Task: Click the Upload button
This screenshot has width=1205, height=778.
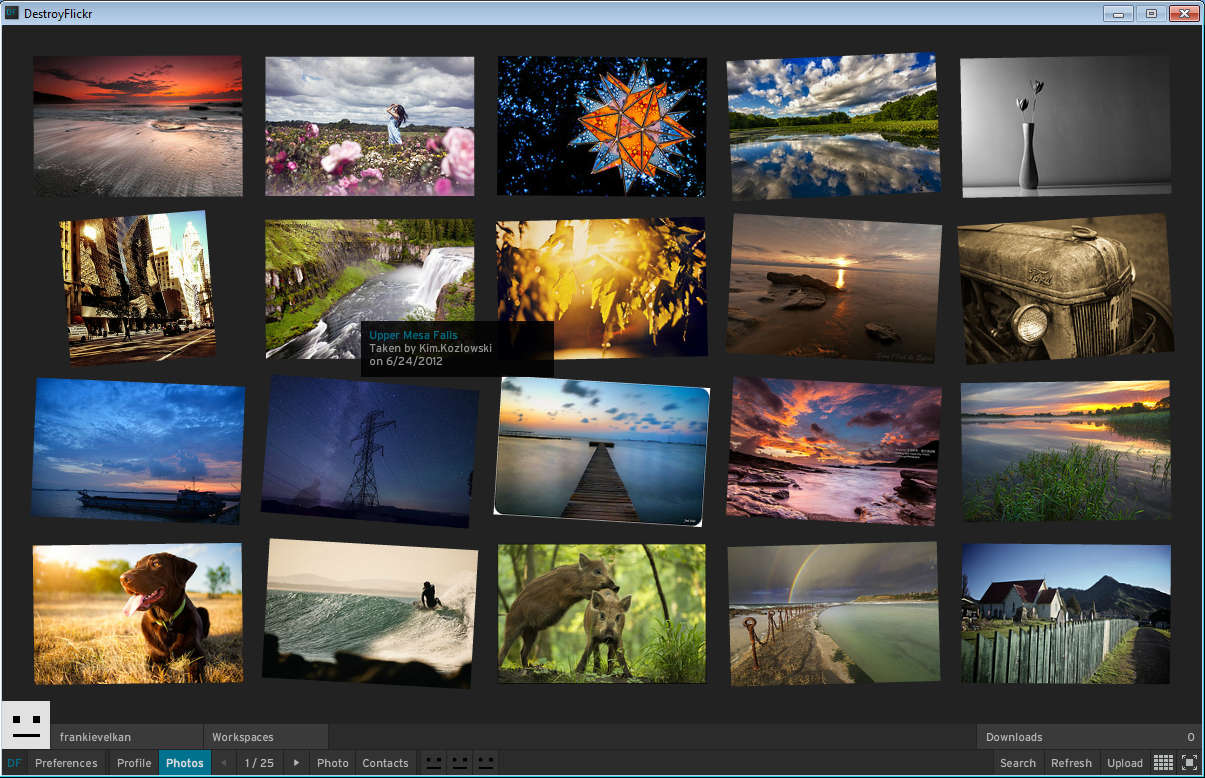Action: [1124, 763]
